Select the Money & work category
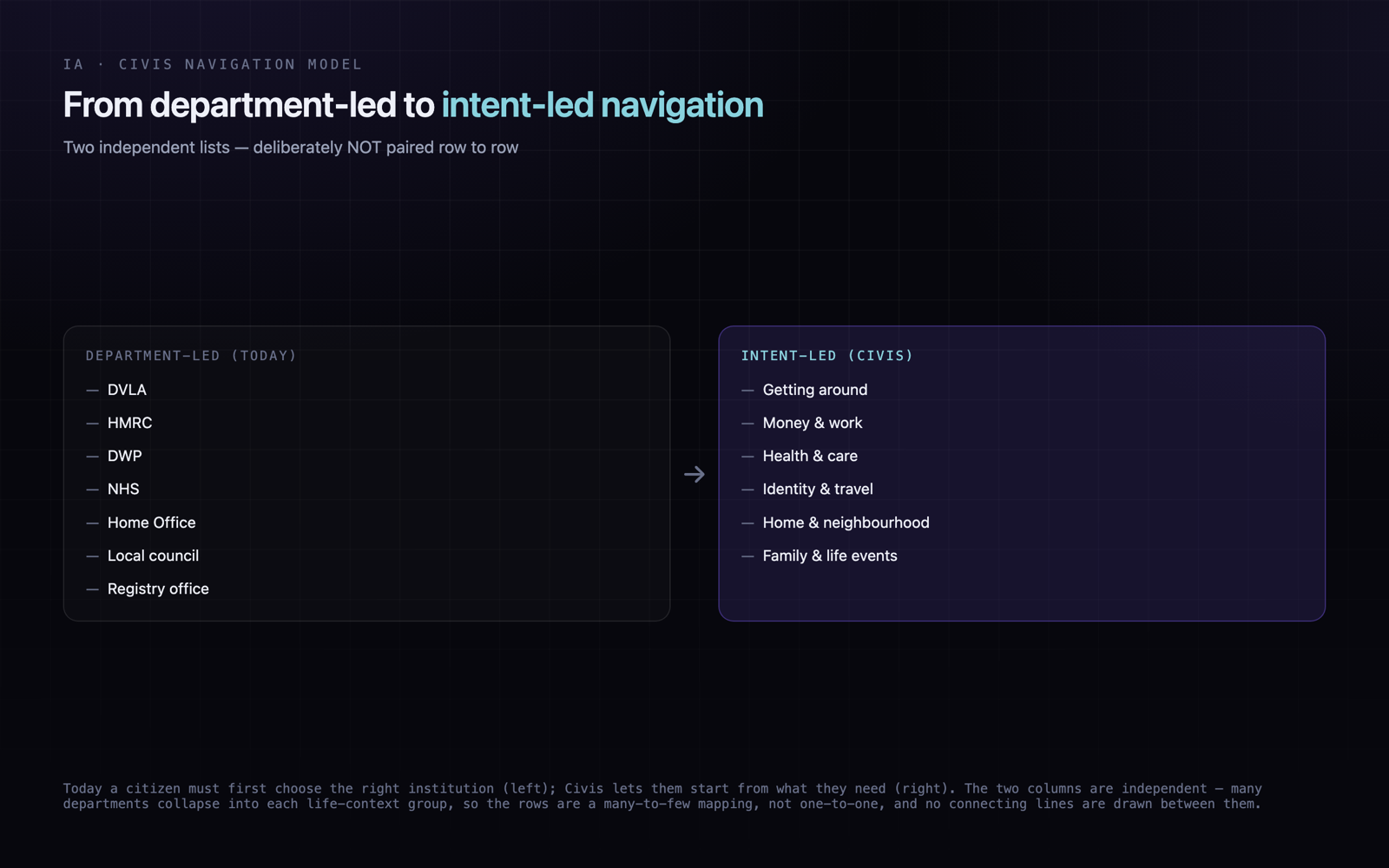 [x=813, y=423]
